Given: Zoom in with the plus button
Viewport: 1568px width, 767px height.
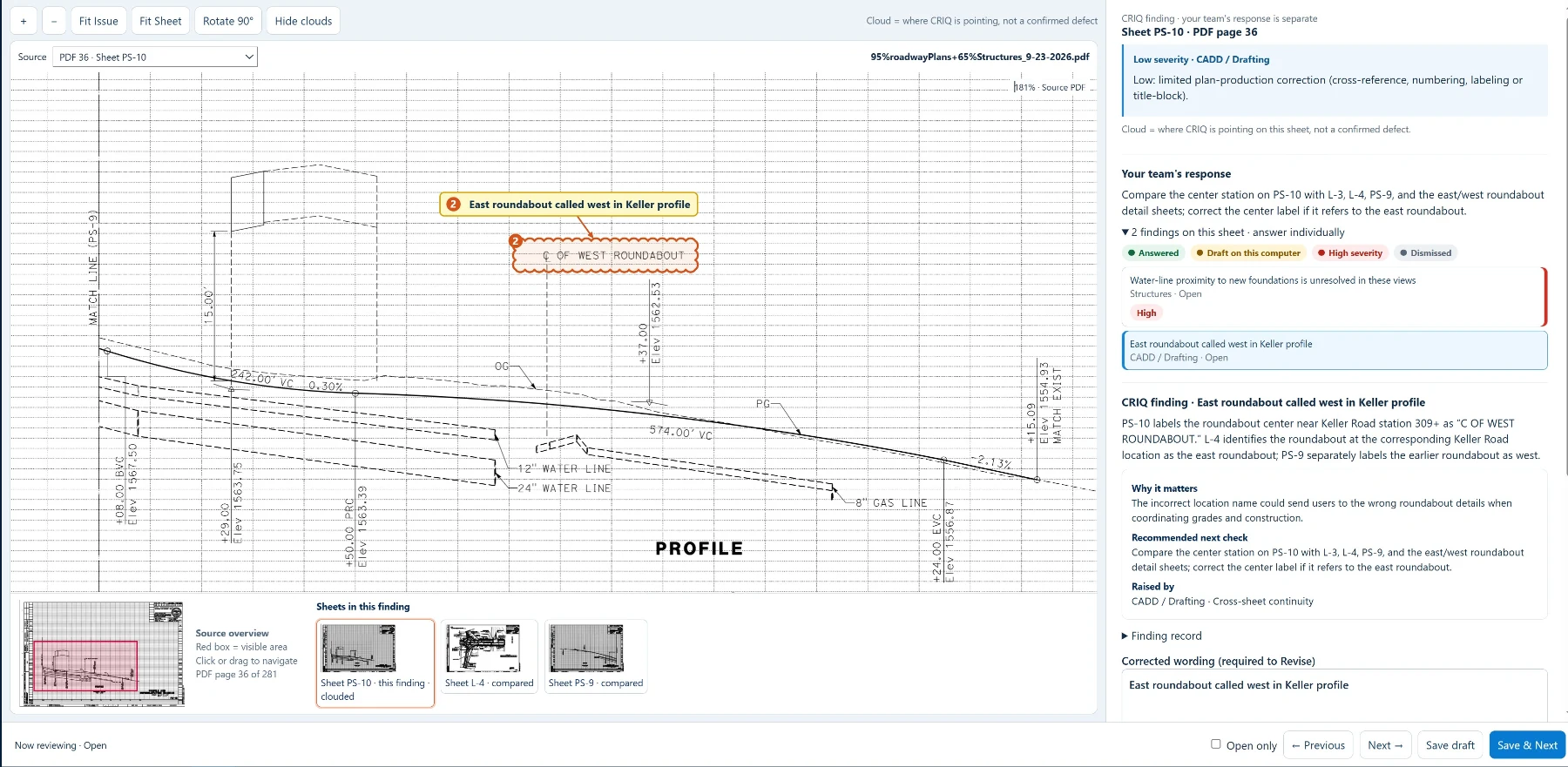Looking at the screenshot, I should (24, 21).
